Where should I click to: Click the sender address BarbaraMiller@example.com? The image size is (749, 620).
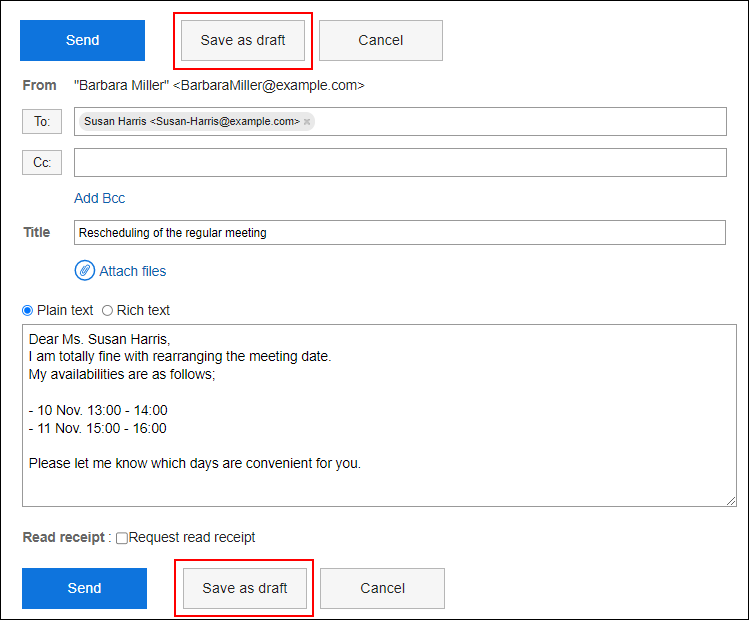(x=269, y=85)
